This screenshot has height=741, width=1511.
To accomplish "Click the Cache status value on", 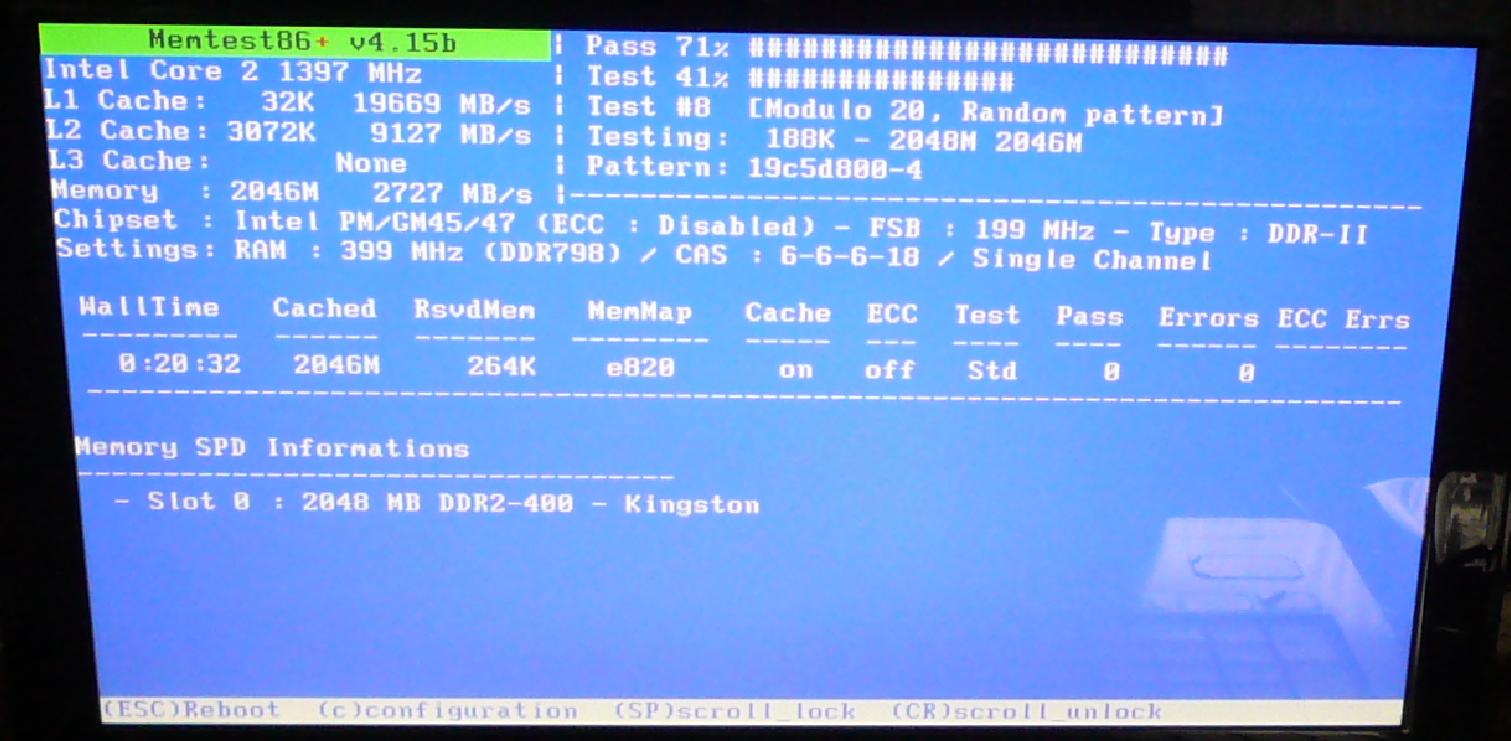I will point(796,371).
